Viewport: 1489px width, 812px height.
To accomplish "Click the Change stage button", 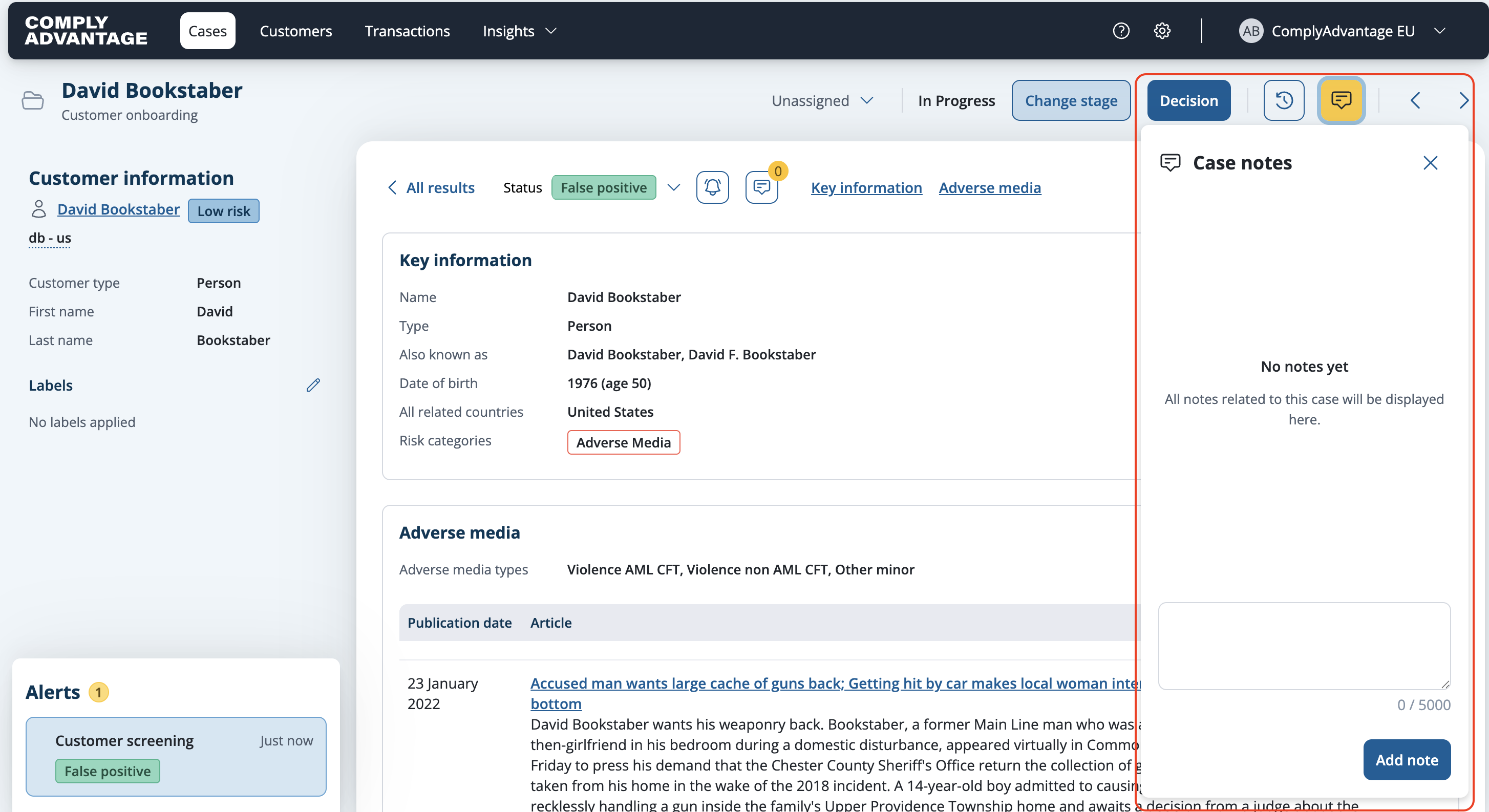I will [x=1071, y=100].
